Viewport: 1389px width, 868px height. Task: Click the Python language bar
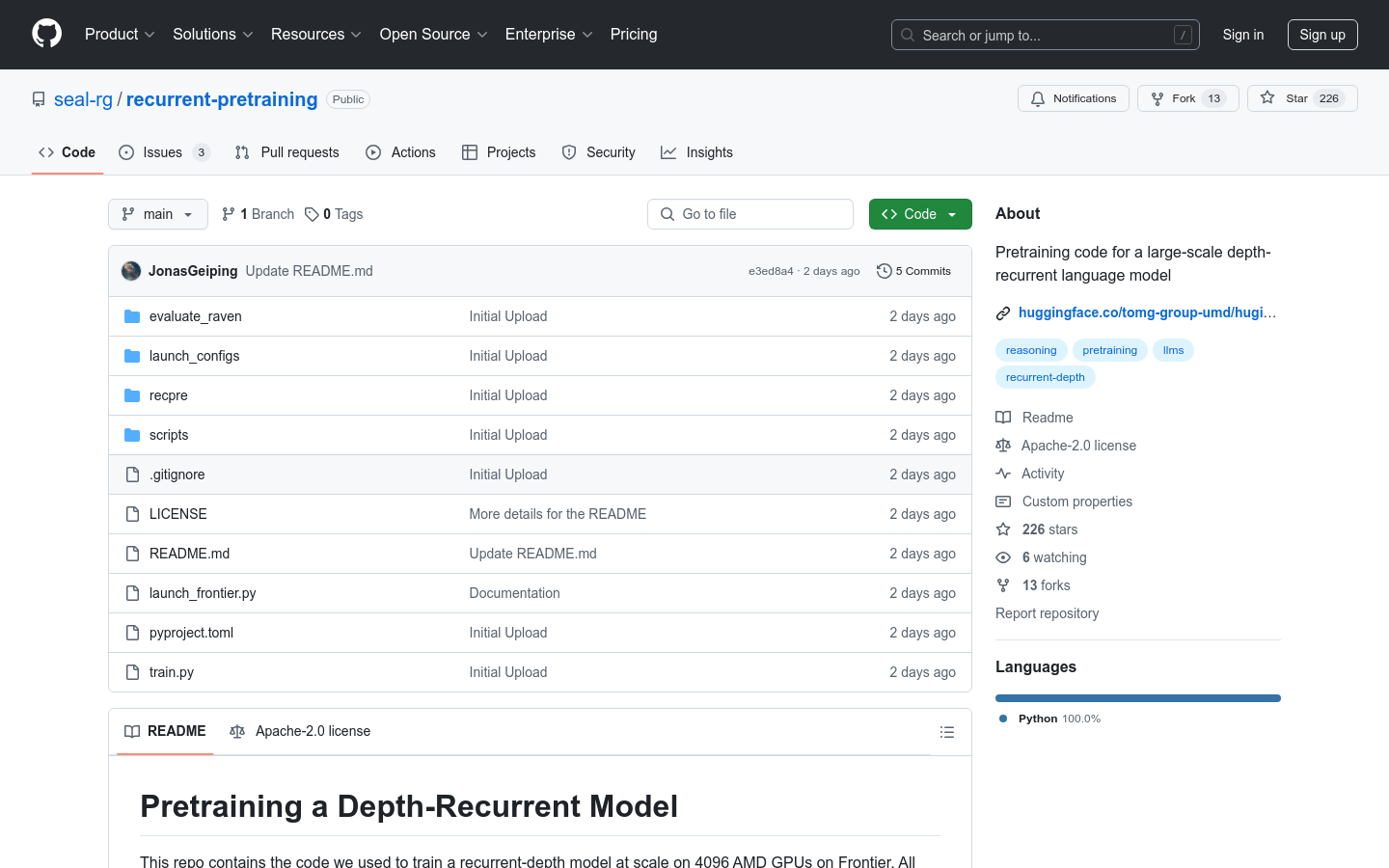pyautogui.click(x=1137, y=698)
